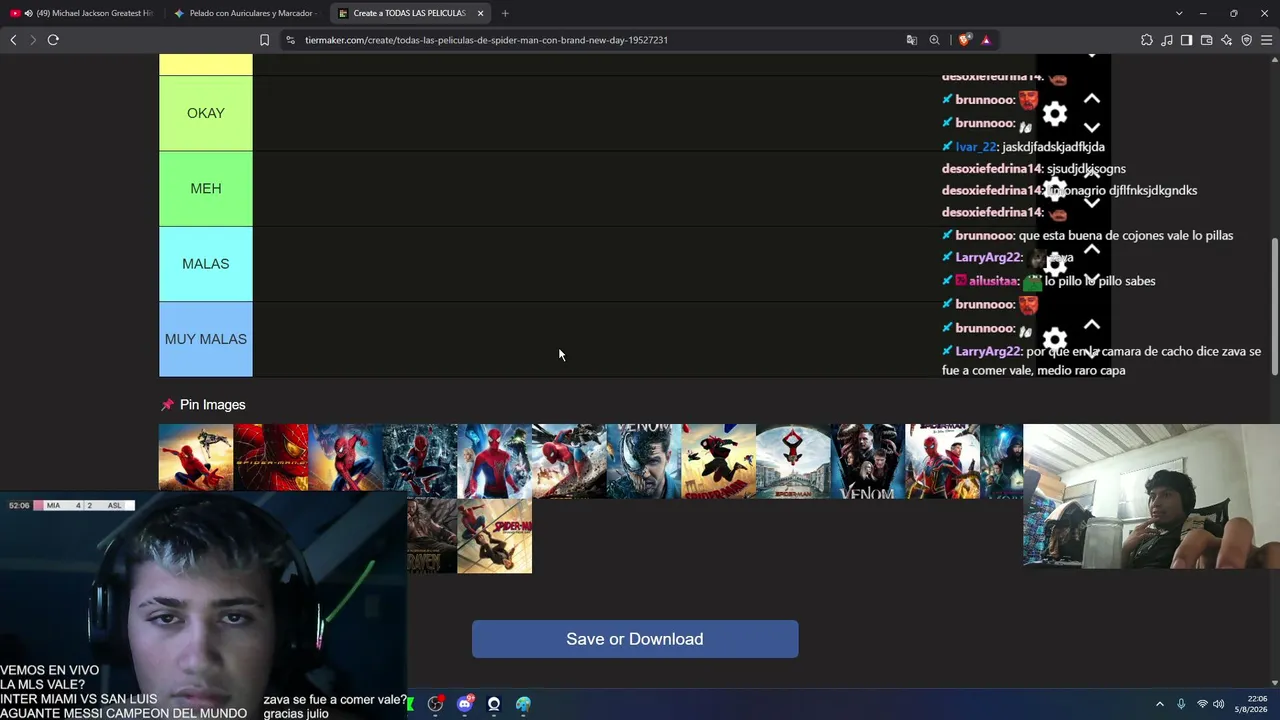
Task: Open settings gear for the OKAY tier
Action: tap(1055, 114)
